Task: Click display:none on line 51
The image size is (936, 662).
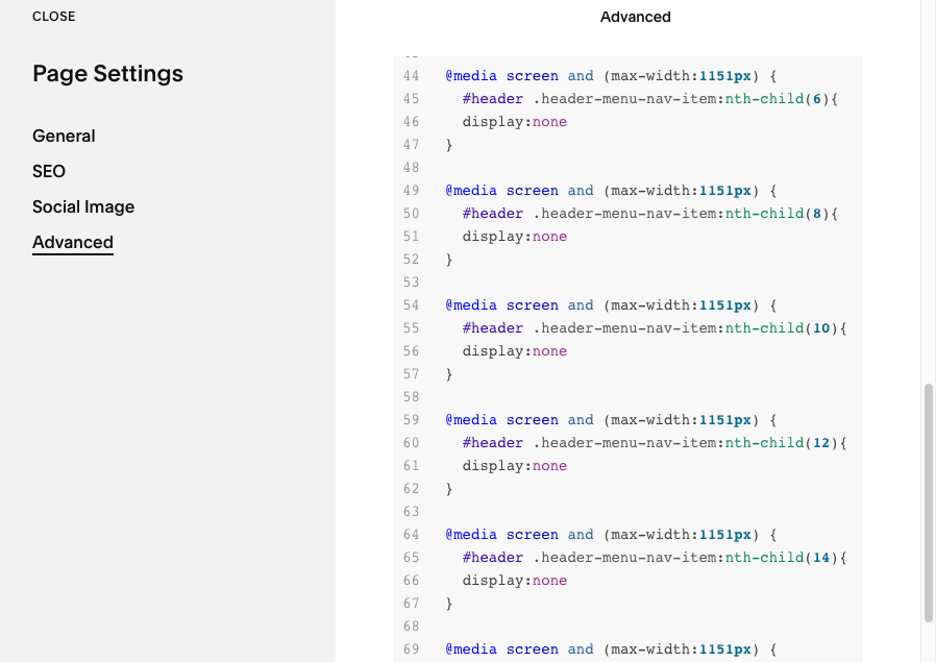Action: click(514, 237)
